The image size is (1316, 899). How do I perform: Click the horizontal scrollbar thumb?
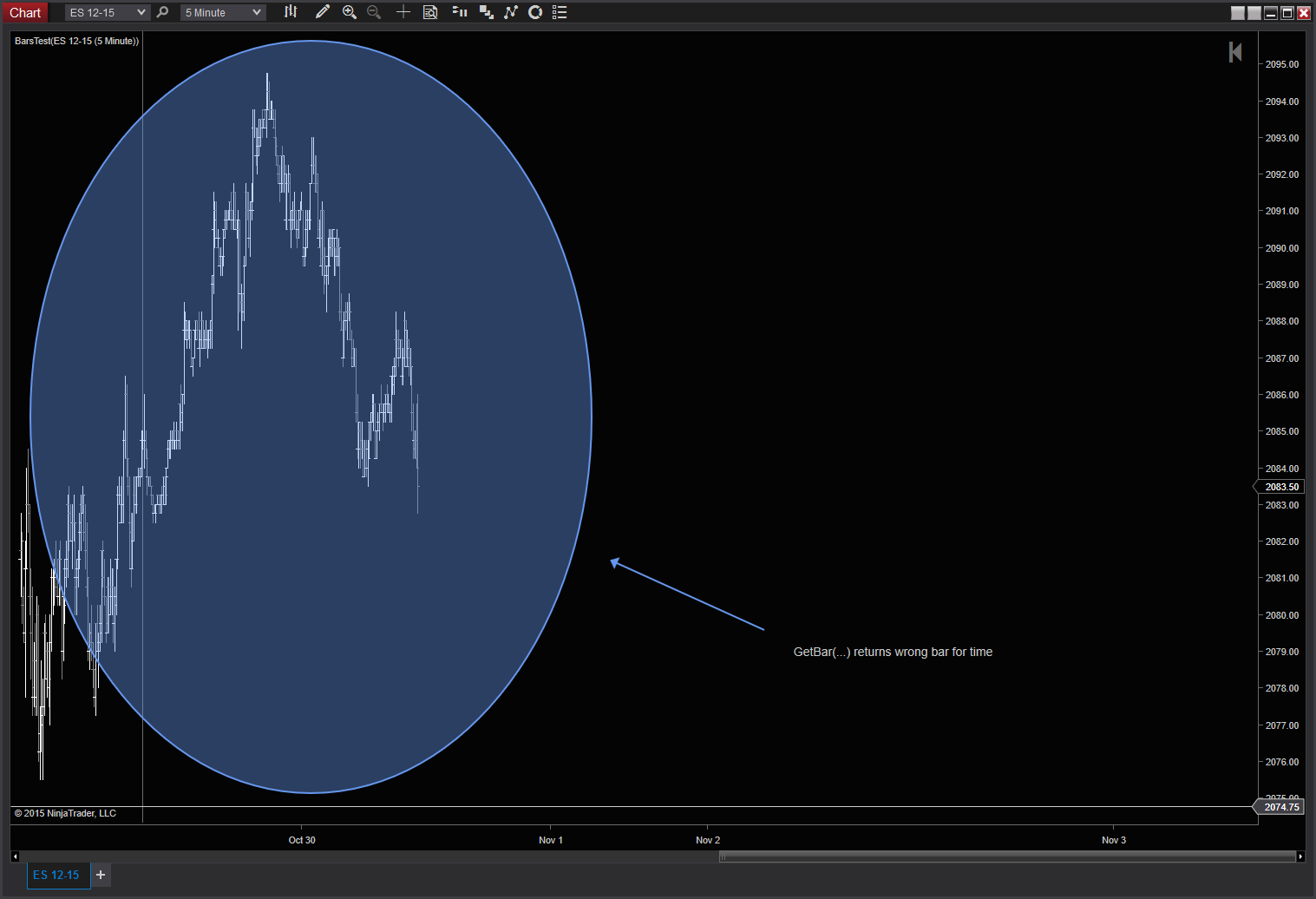(1007, 856)
